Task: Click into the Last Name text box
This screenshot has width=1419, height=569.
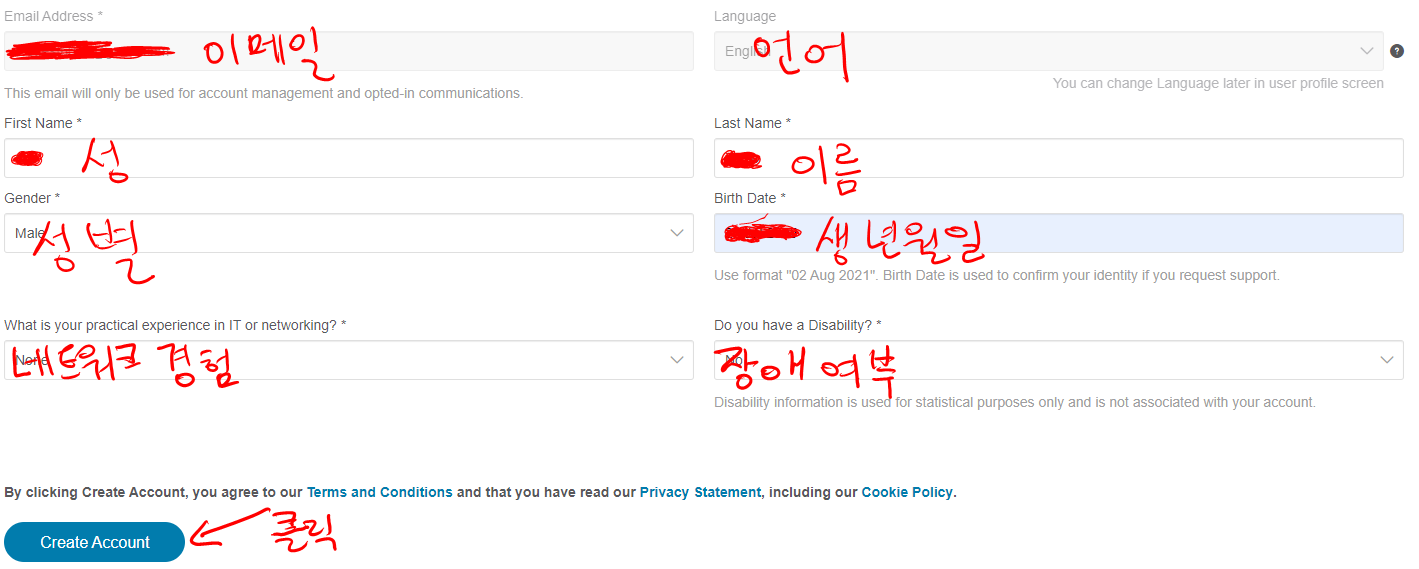Action: [x=1059, y=158]
